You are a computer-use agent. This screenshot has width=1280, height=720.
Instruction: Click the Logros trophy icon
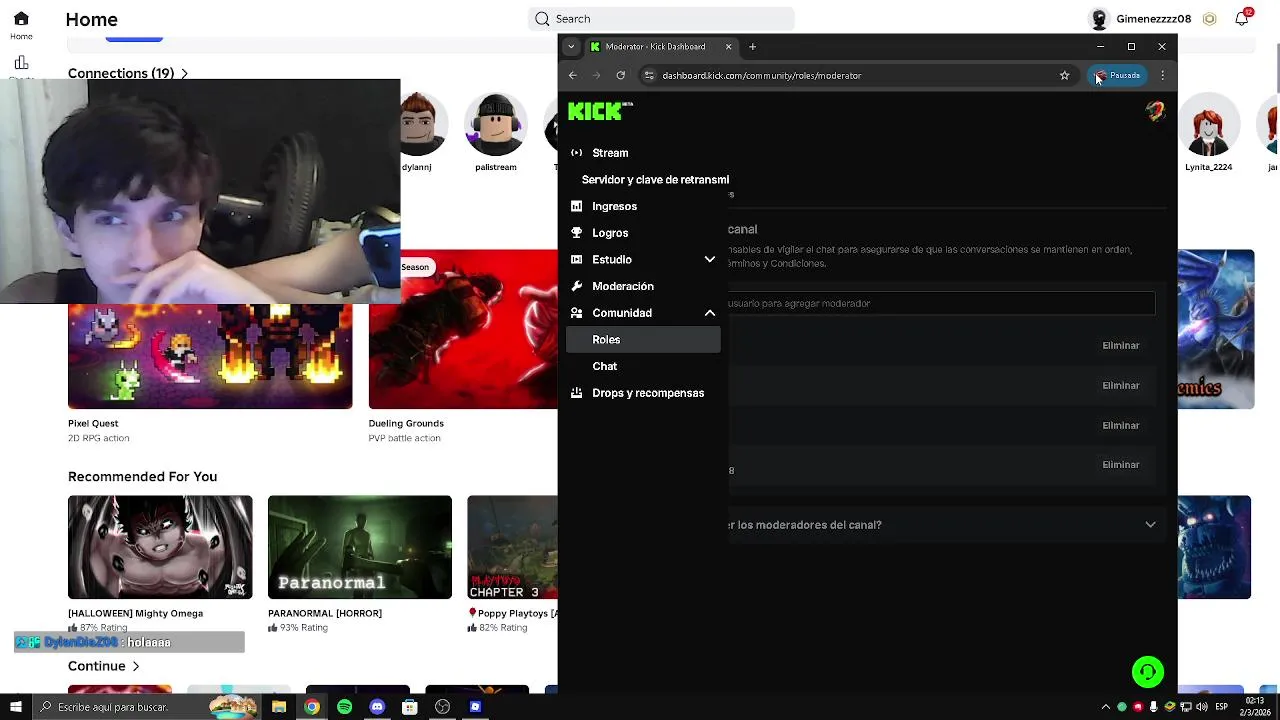click(x=576, y=233)
